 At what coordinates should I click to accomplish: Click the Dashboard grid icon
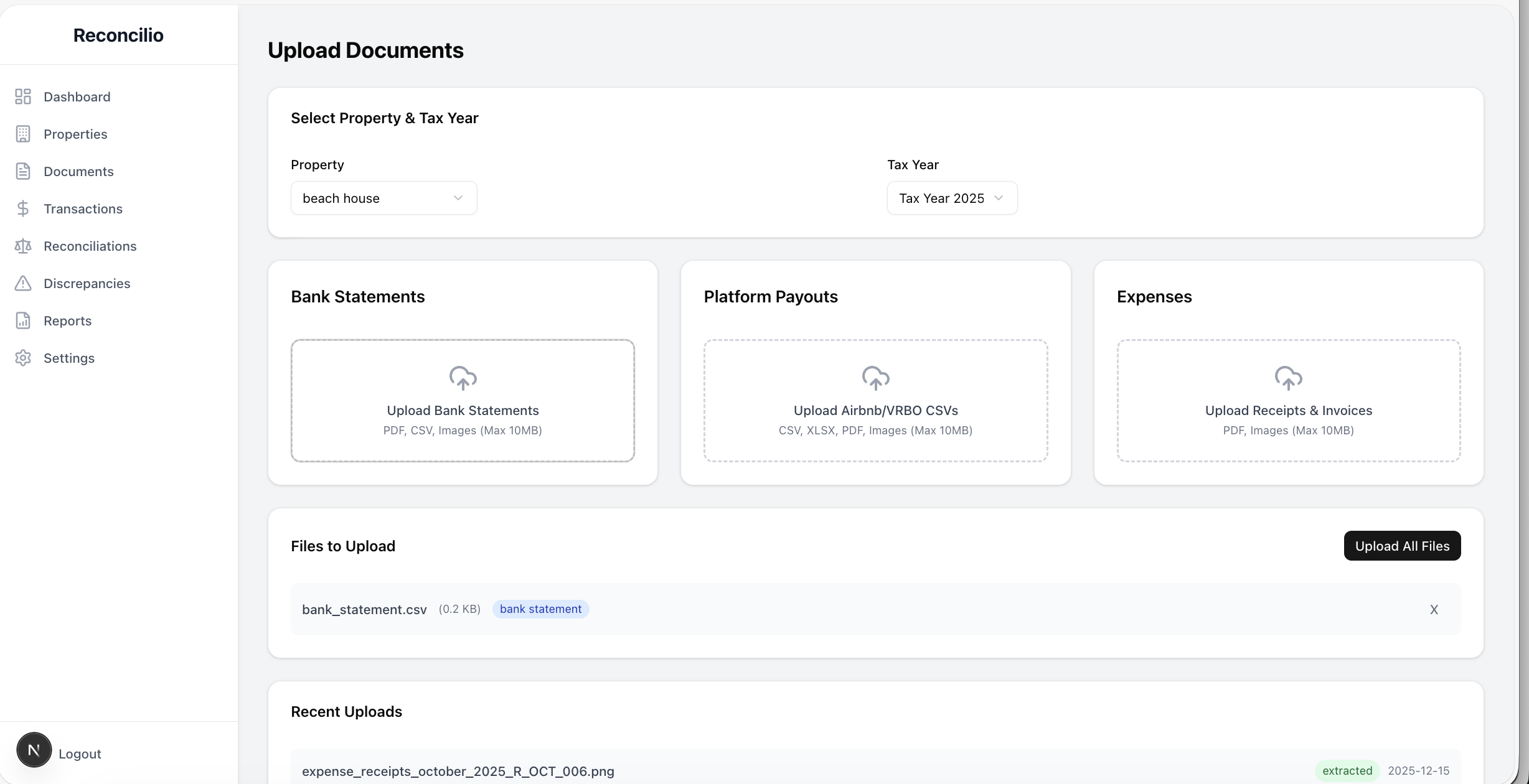[x=23, y=96]
